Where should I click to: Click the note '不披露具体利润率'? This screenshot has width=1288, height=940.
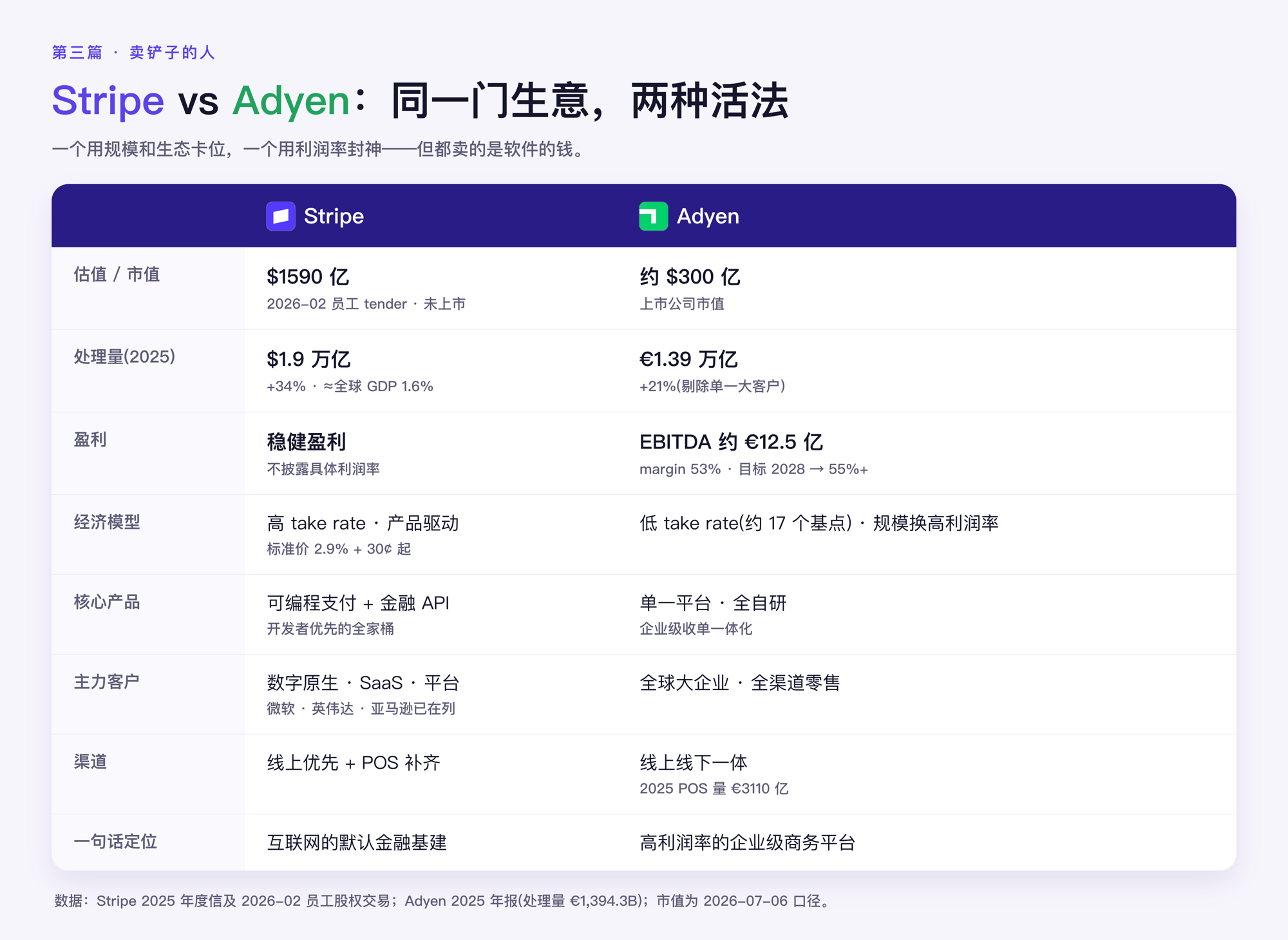pos(323,468)
